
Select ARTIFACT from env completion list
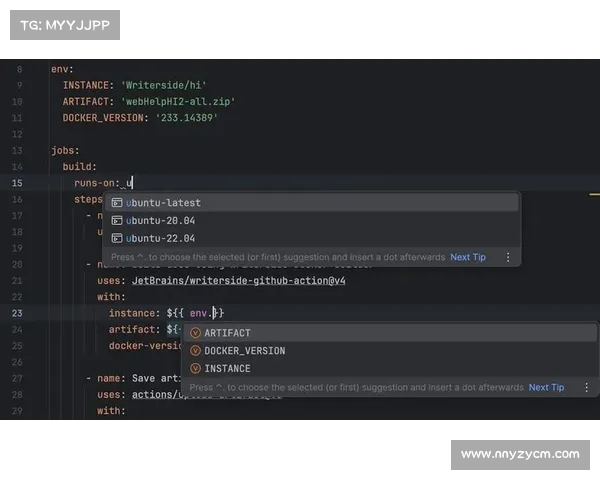point(228,333)
